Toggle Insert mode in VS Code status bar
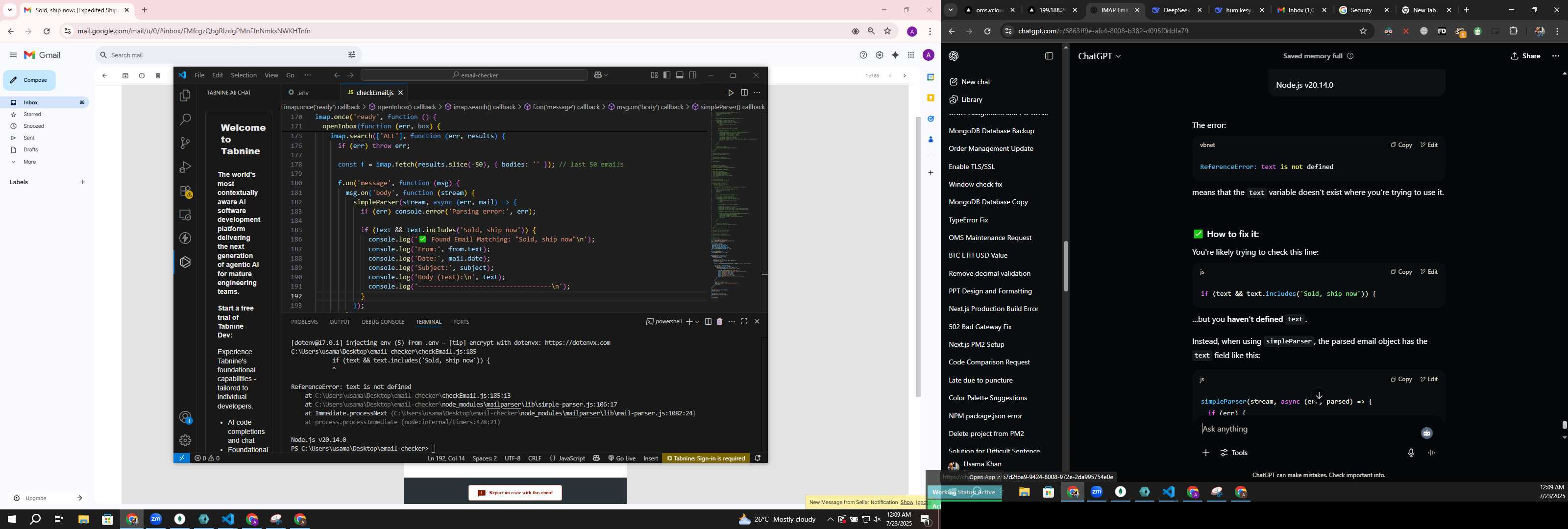1568x529 pixels. point(651,458)
